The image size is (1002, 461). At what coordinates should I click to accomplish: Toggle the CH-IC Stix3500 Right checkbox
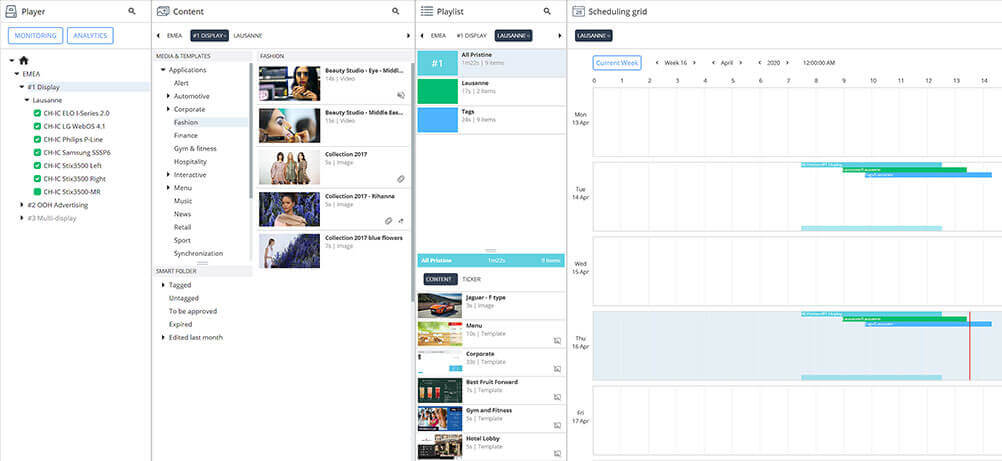click(x=37, y=178)
